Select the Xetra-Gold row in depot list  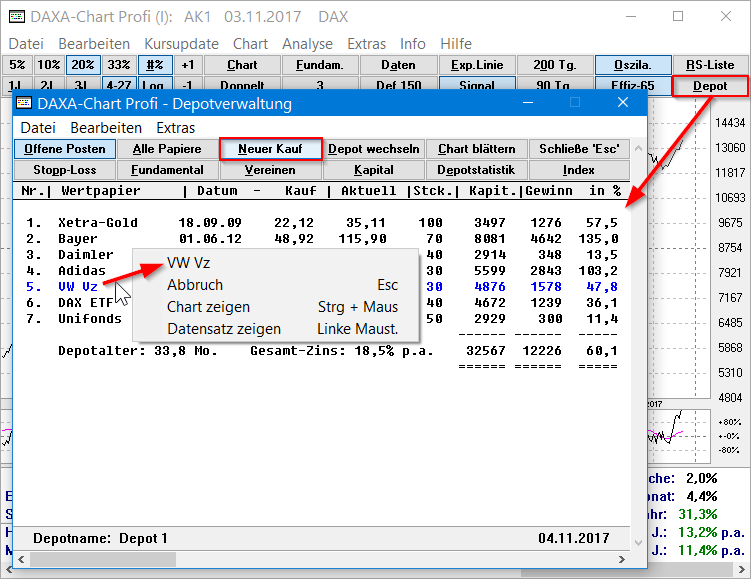click(98, 222)
